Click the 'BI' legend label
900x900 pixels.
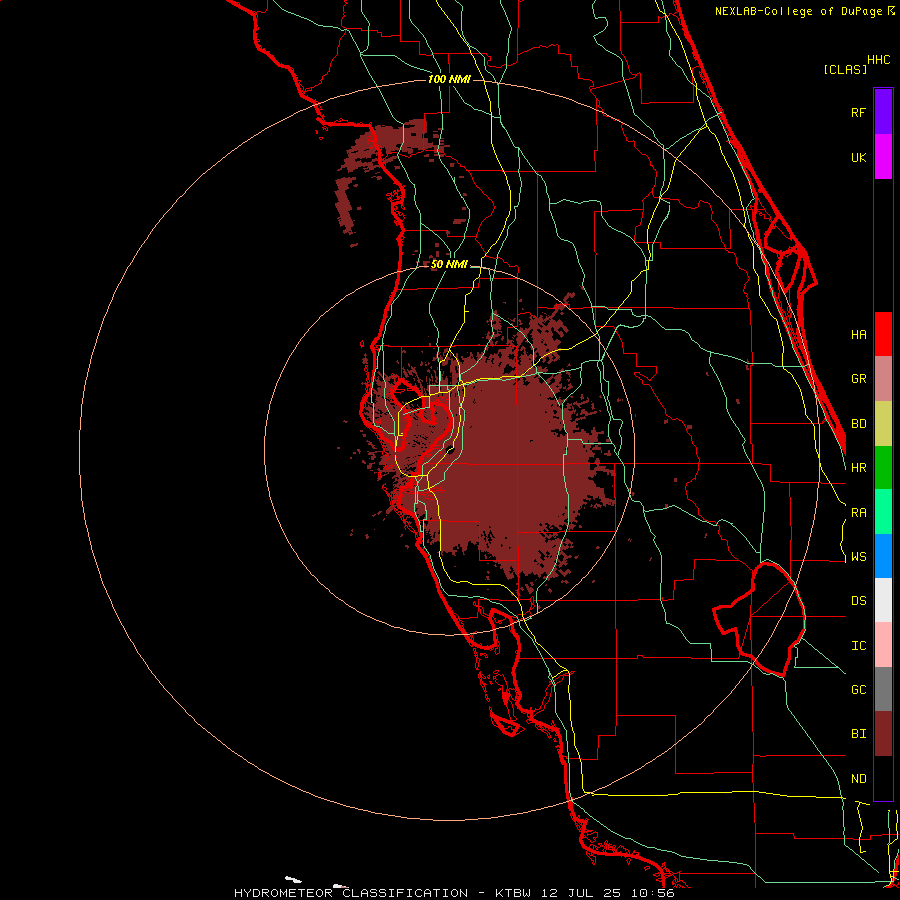tap(858, 734)
